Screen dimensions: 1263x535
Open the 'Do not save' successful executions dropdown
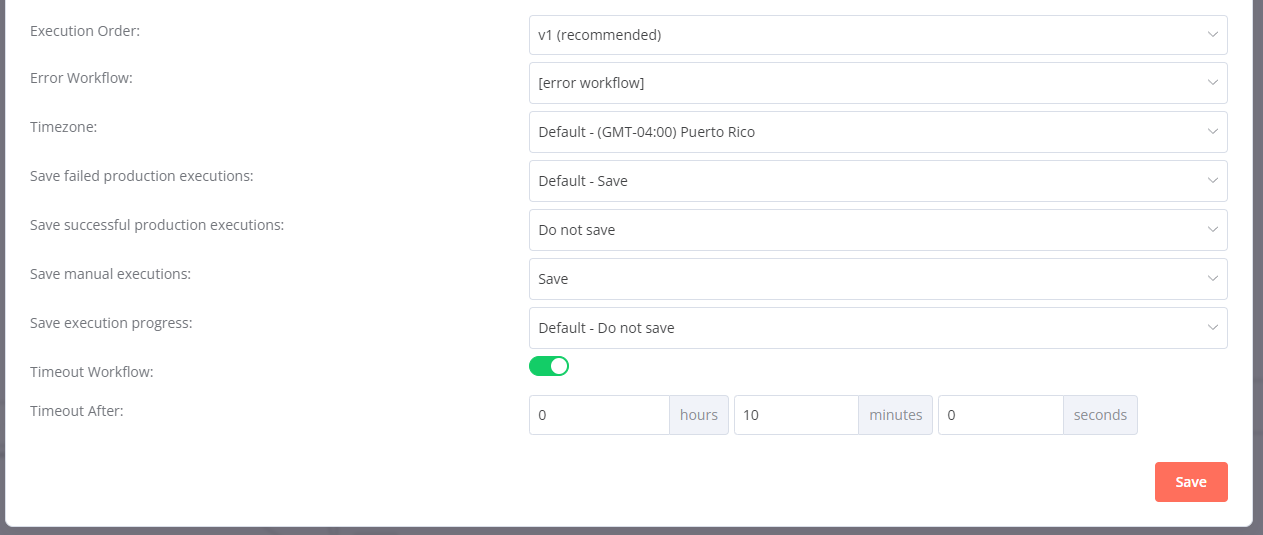click(860, 230)
